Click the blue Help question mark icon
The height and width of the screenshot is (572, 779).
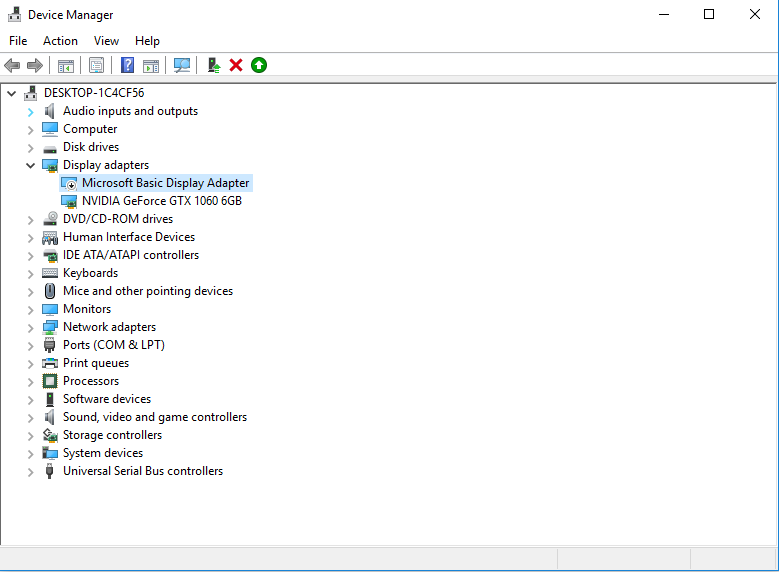128,65
